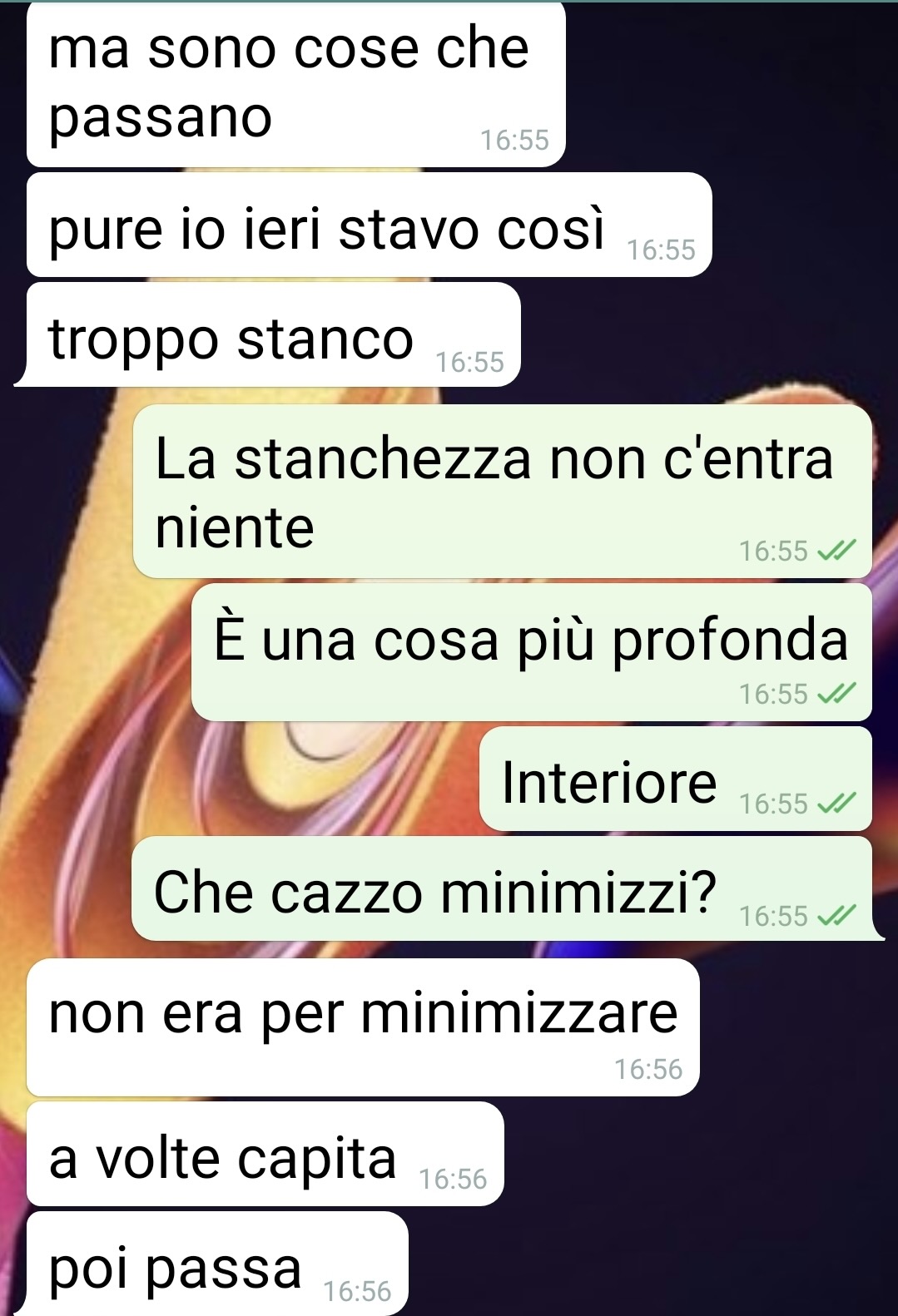
Task: Click 16:55 timestamp on 'pure io ieri' message
Action: point(661,250)
